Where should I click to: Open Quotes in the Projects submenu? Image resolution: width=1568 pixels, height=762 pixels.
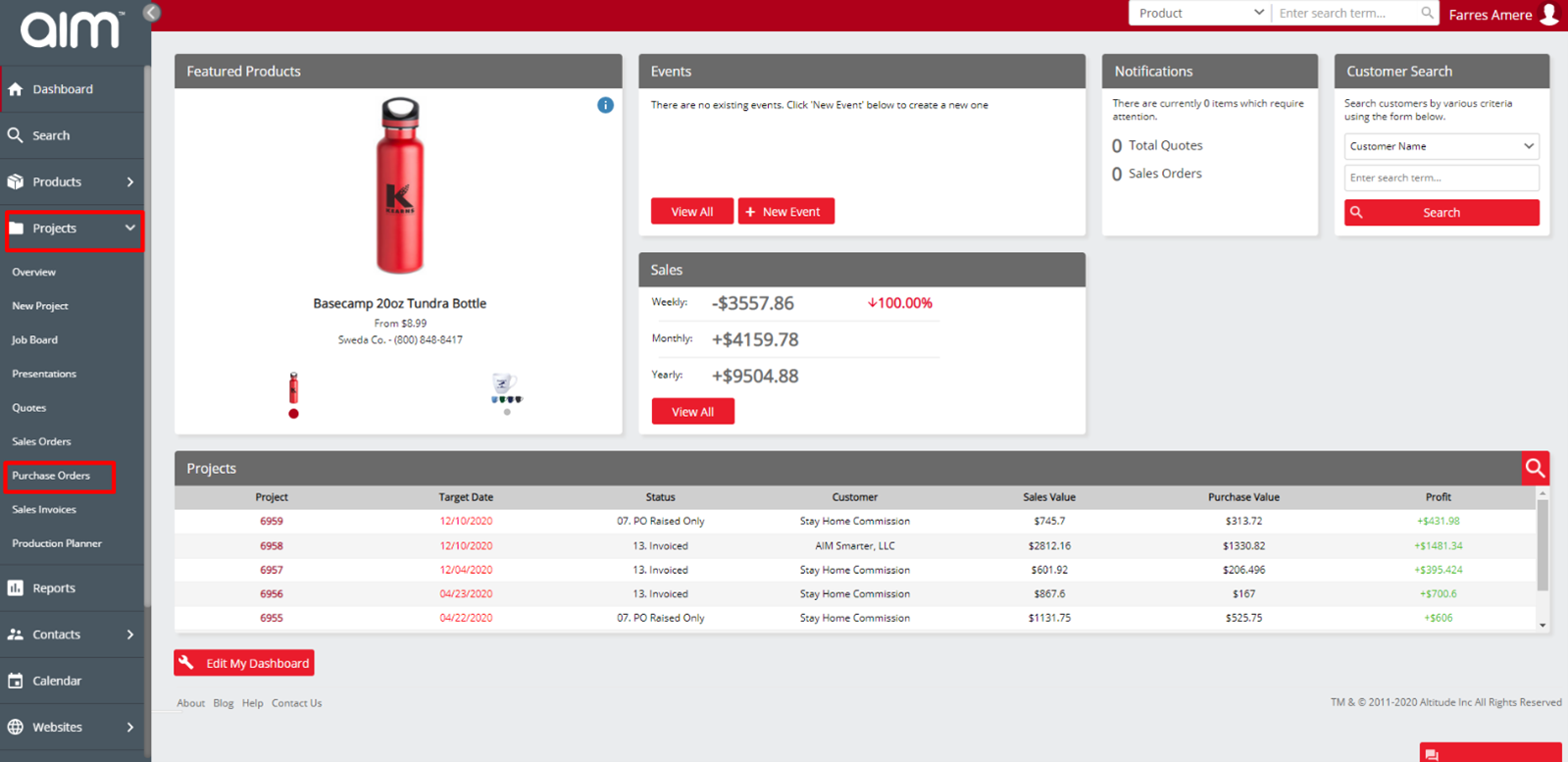pos(29,407)
